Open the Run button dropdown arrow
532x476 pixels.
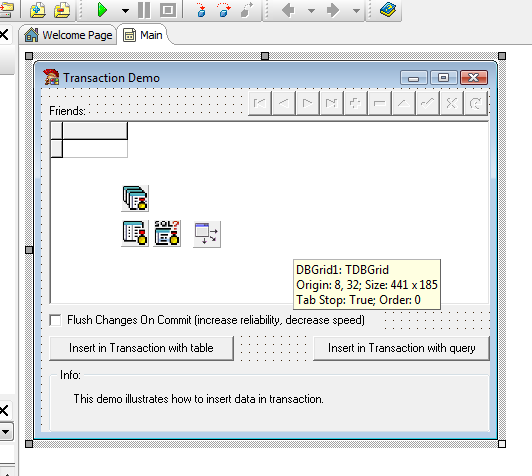125,11
